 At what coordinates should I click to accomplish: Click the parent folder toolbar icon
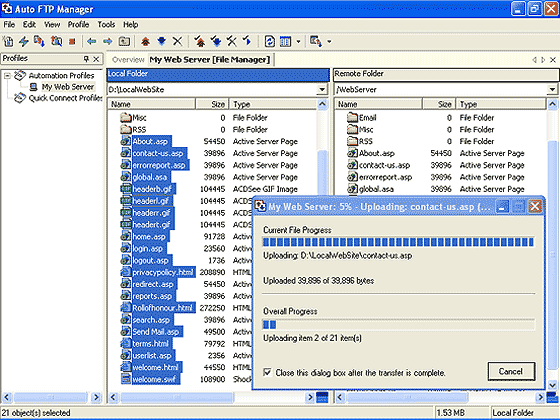pos(124,41)
